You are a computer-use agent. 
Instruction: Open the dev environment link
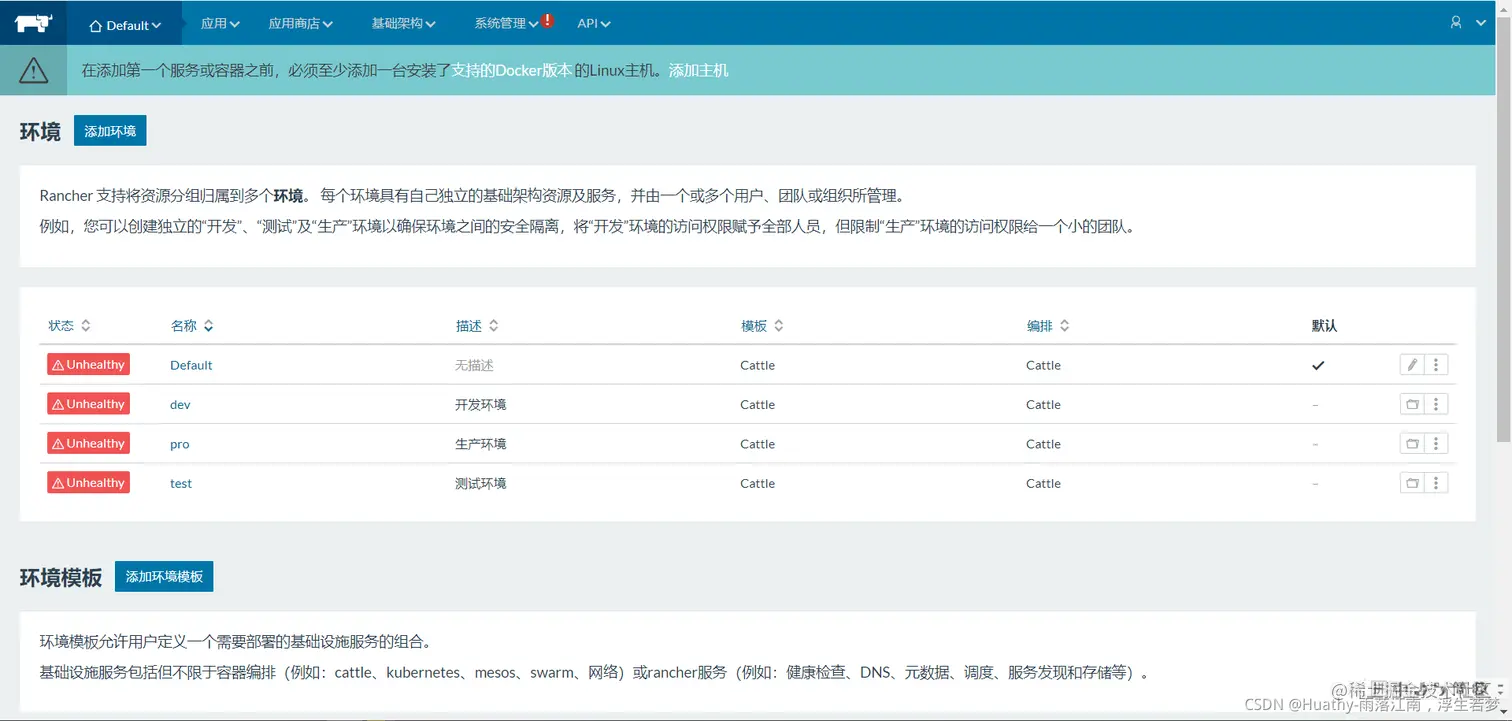pos(180,404)
